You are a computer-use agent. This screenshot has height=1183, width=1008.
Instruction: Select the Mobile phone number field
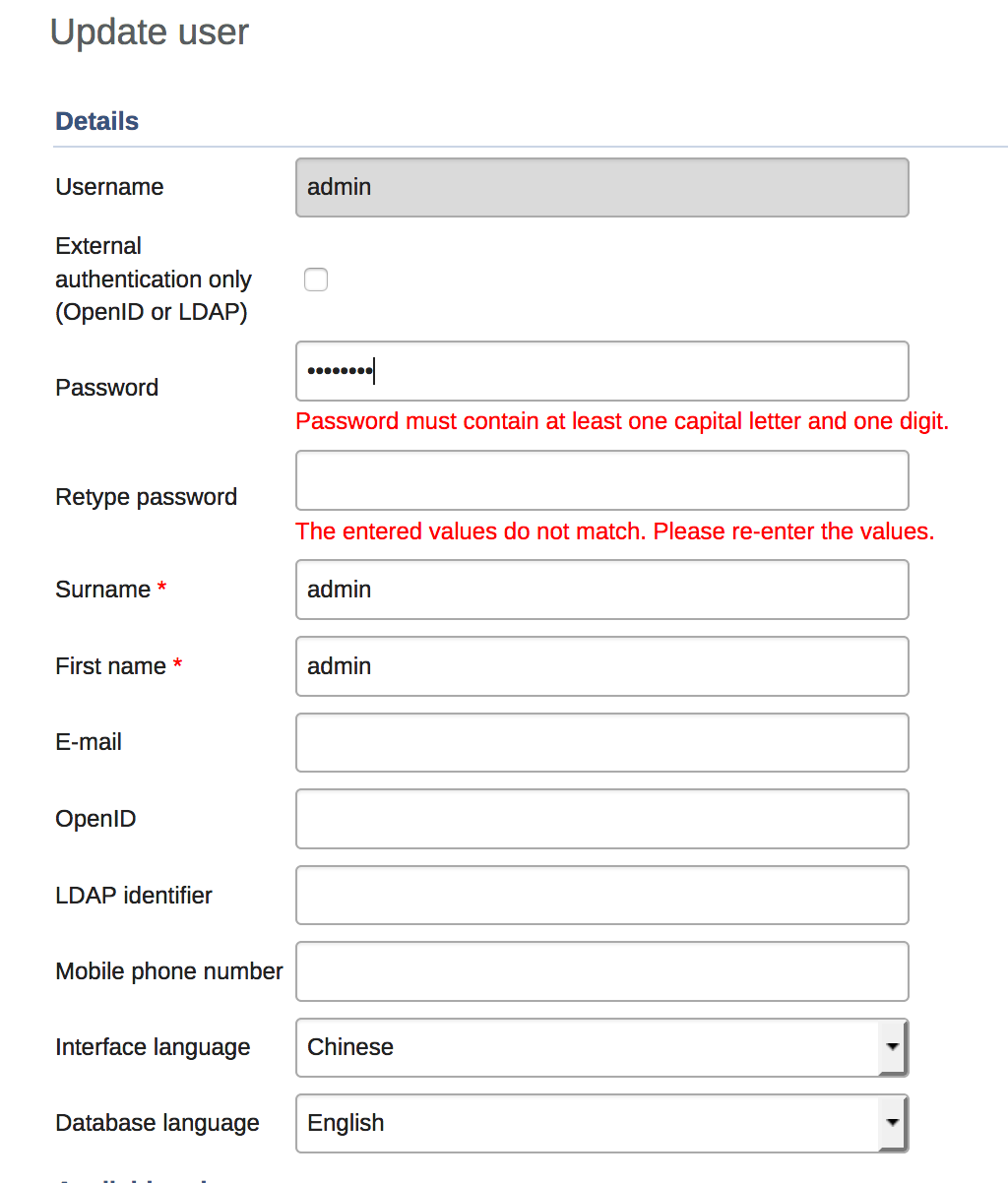[x=601, y=971]
